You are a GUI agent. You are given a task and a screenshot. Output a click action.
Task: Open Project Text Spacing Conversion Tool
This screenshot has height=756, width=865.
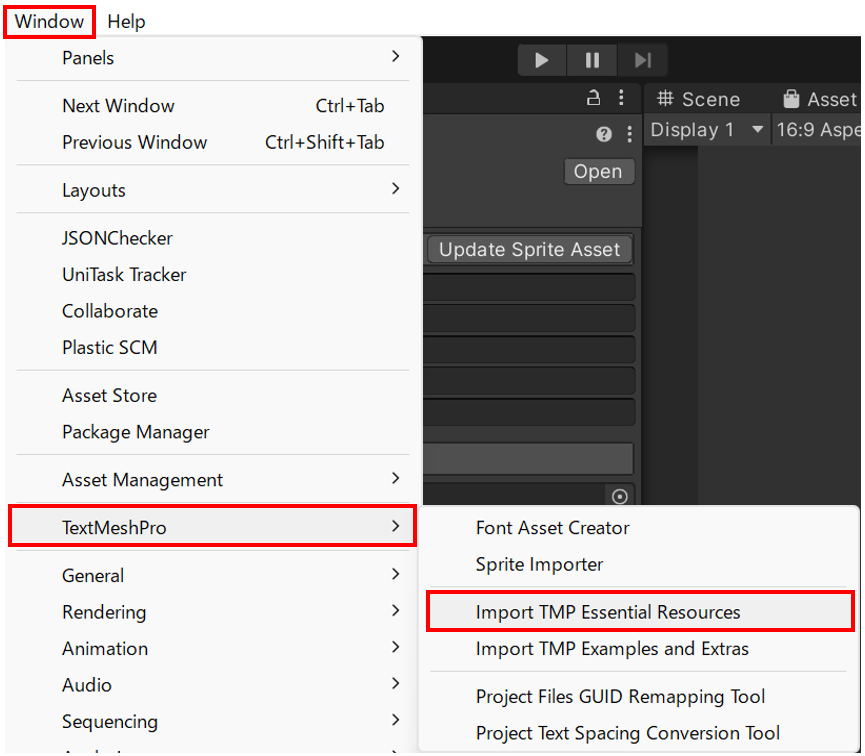[640, 733]
